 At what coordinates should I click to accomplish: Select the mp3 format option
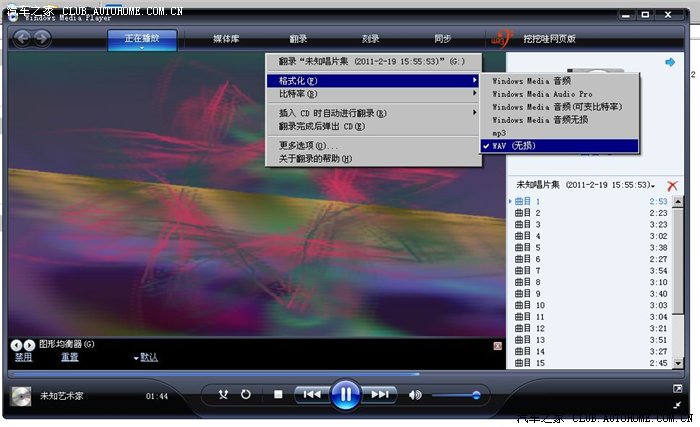click(499, 133)
